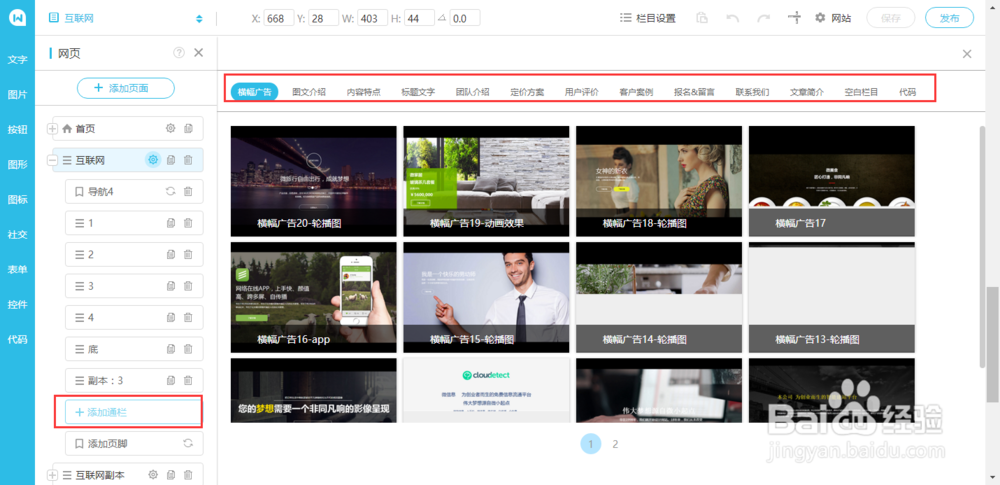The width and height of the screenshot is (1000, 485).
Task: Click the X position input field
Action: click(x=279, y=19)
